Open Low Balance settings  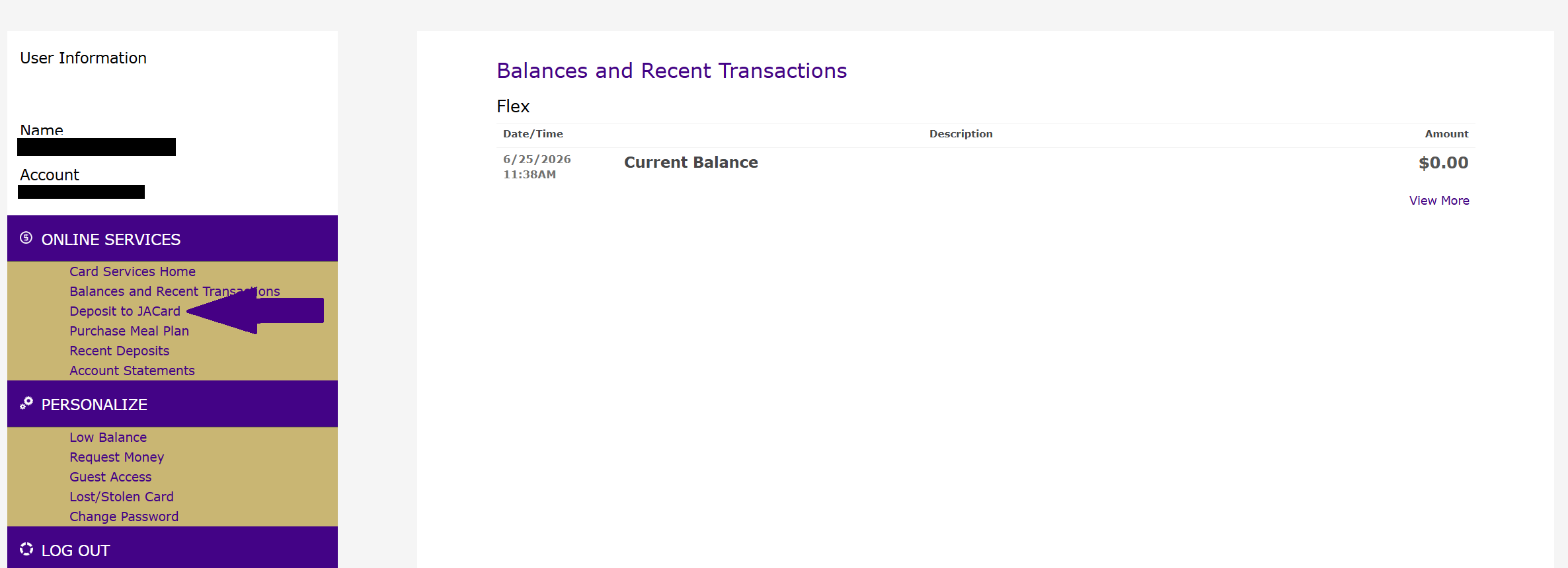pyautogui.click(x=108, y=437)
